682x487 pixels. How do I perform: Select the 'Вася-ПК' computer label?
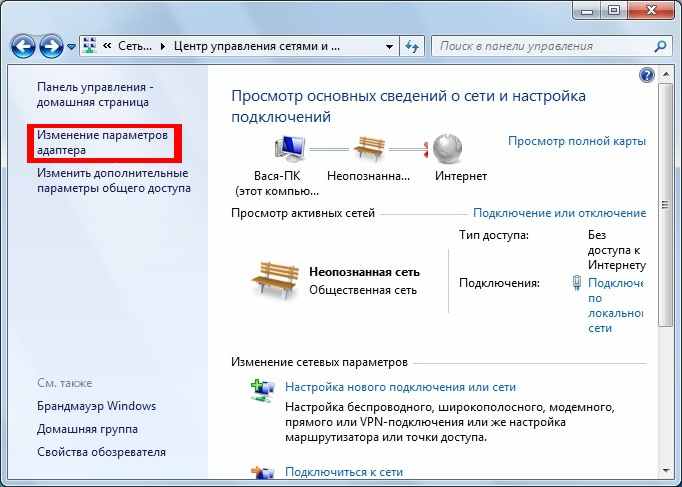(x=277, y=176)
